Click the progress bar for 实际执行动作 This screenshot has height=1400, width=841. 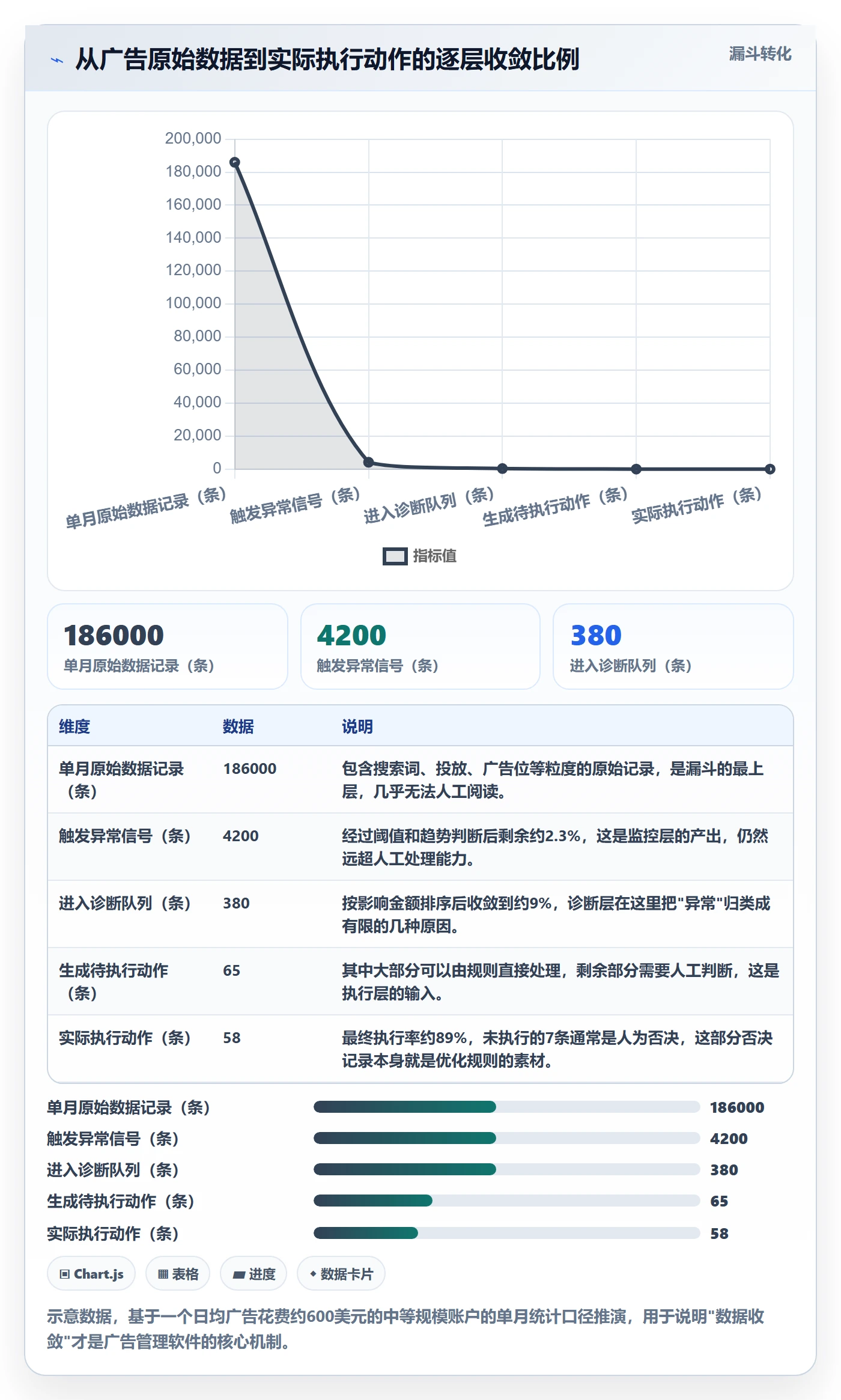click(507, 1233)
